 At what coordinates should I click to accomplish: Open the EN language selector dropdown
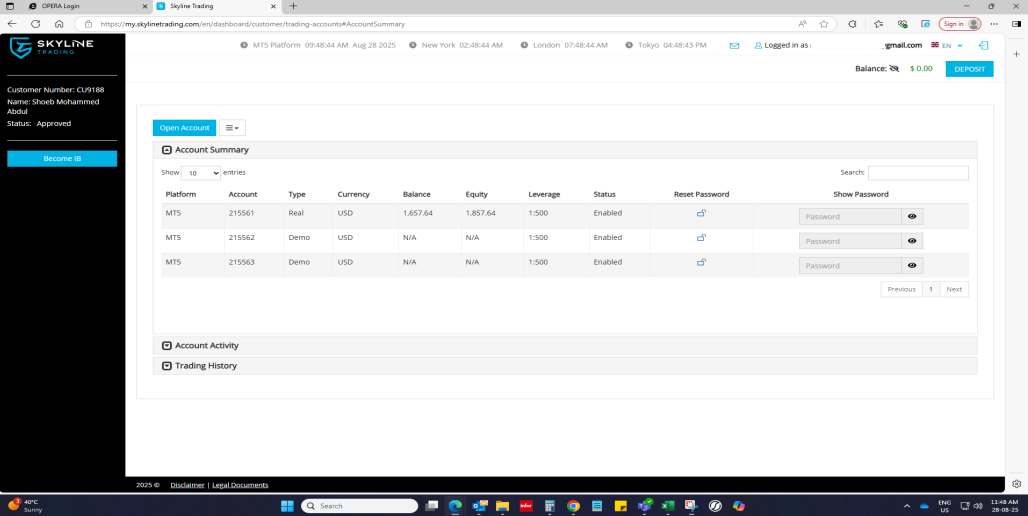click(947, 45)
